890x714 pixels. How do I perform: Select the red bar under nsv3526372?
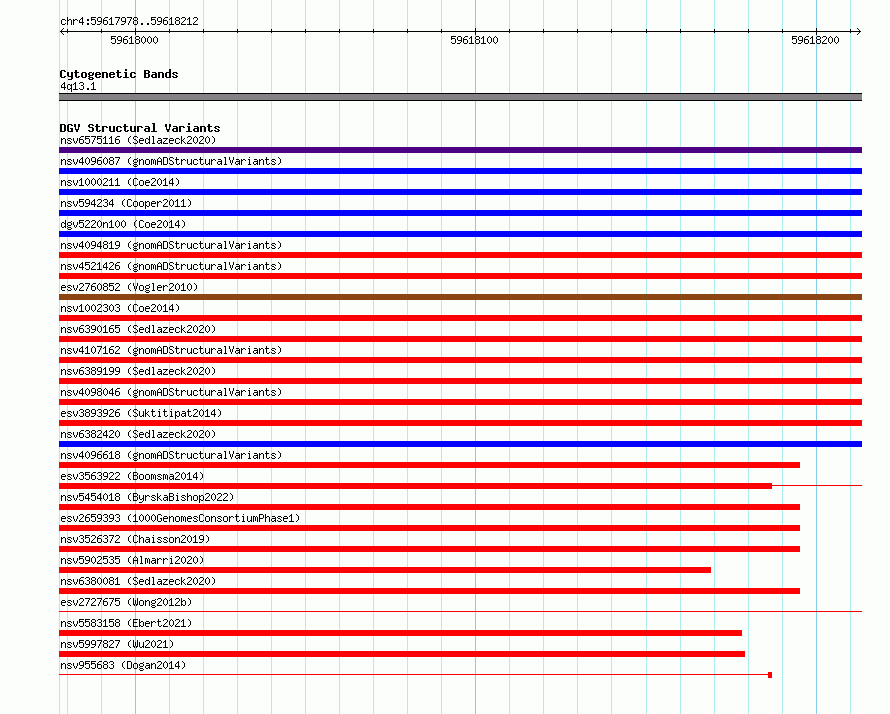(430, 549)
